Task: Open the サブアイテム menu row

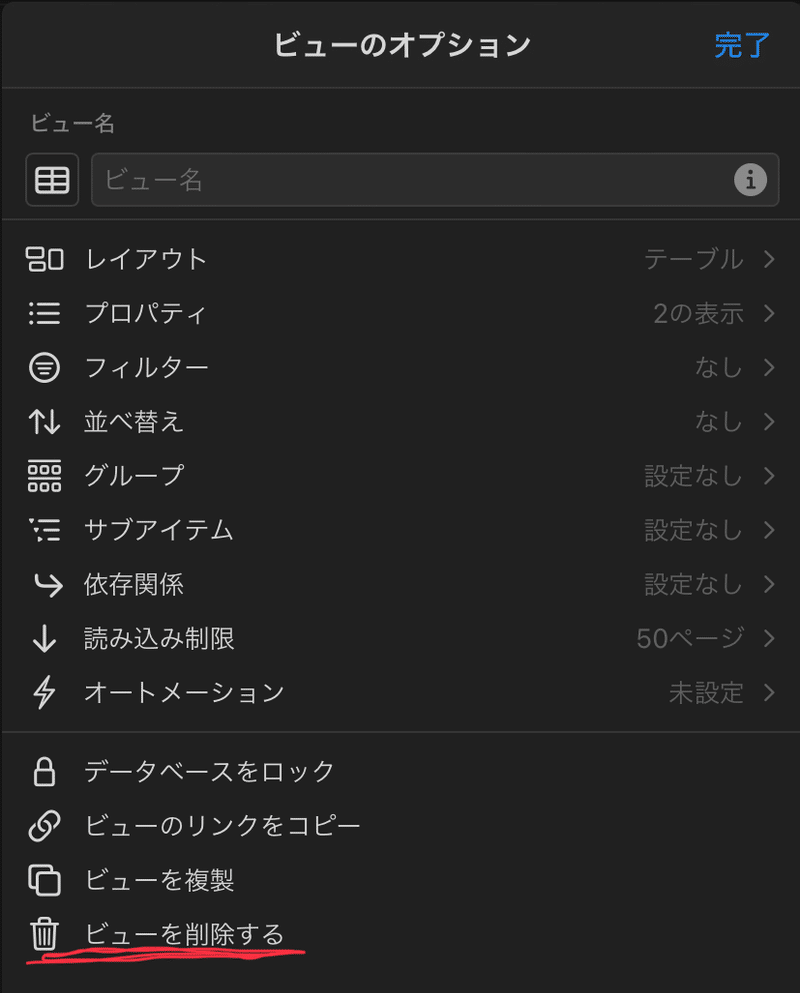Action: tap(400, 530)
